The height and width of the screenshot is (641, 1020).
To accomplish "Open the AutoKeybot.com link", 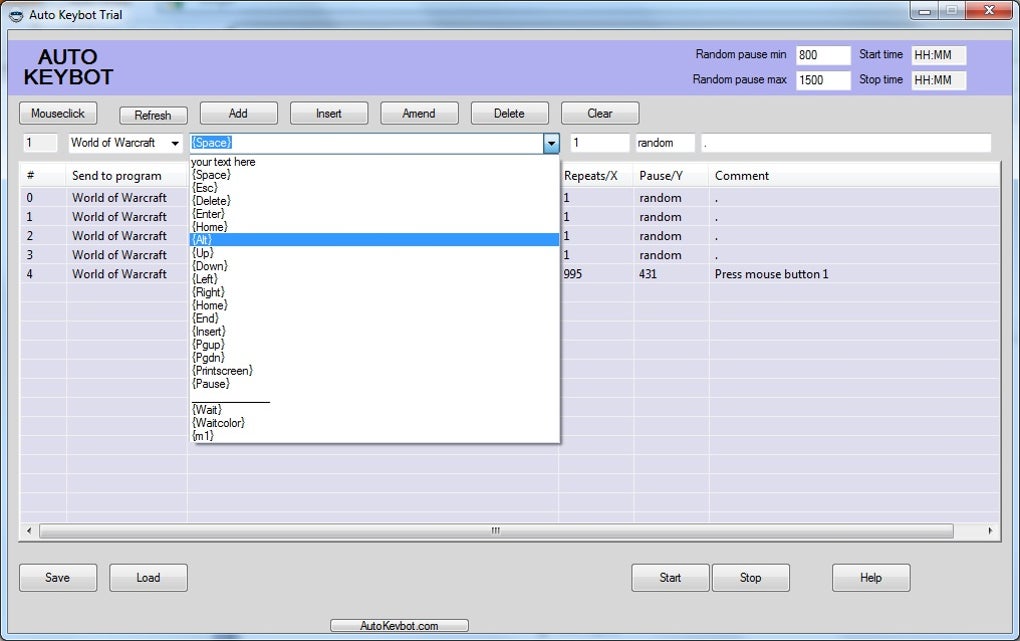I will 399,625.
